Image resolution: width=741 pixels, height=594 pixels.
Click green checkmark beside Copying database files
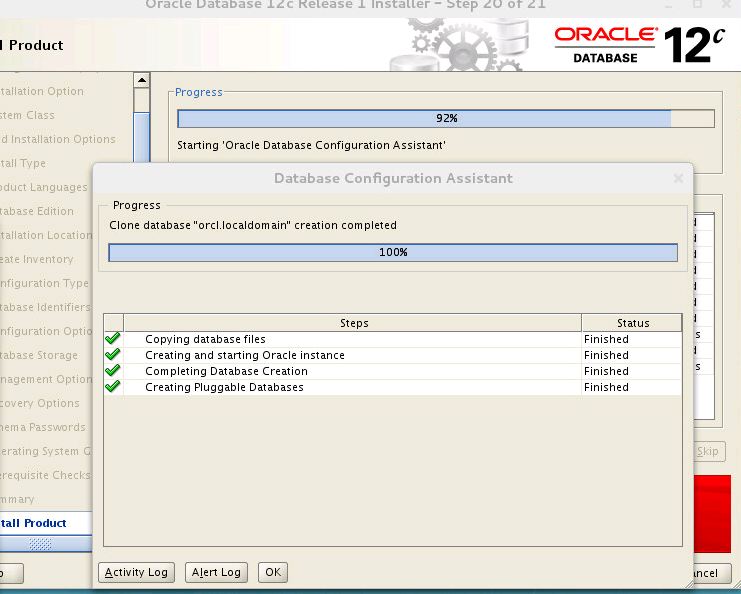112,339
